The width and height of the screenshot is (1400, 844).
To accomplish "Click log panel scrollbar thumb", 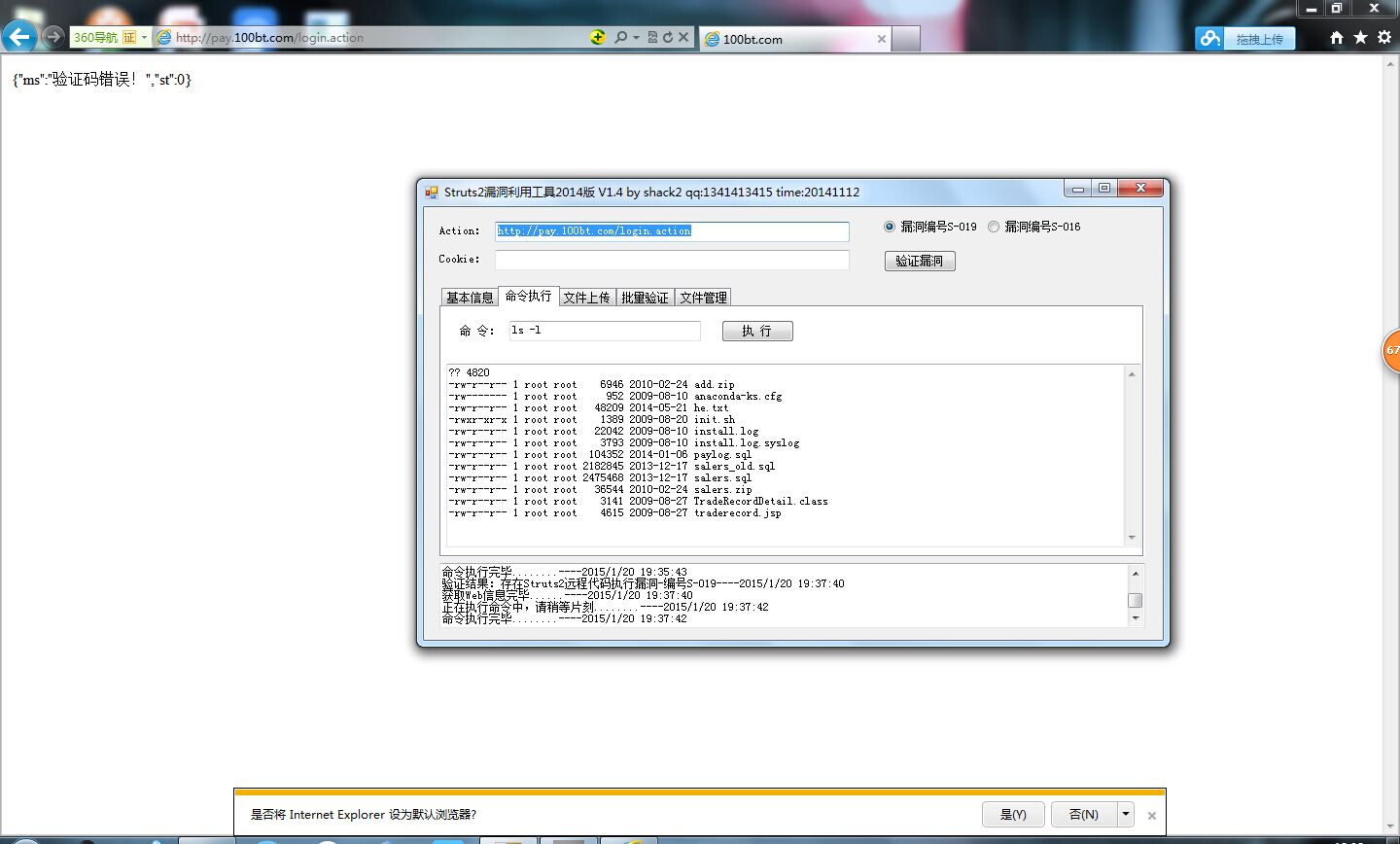I will click(1135, 600).
